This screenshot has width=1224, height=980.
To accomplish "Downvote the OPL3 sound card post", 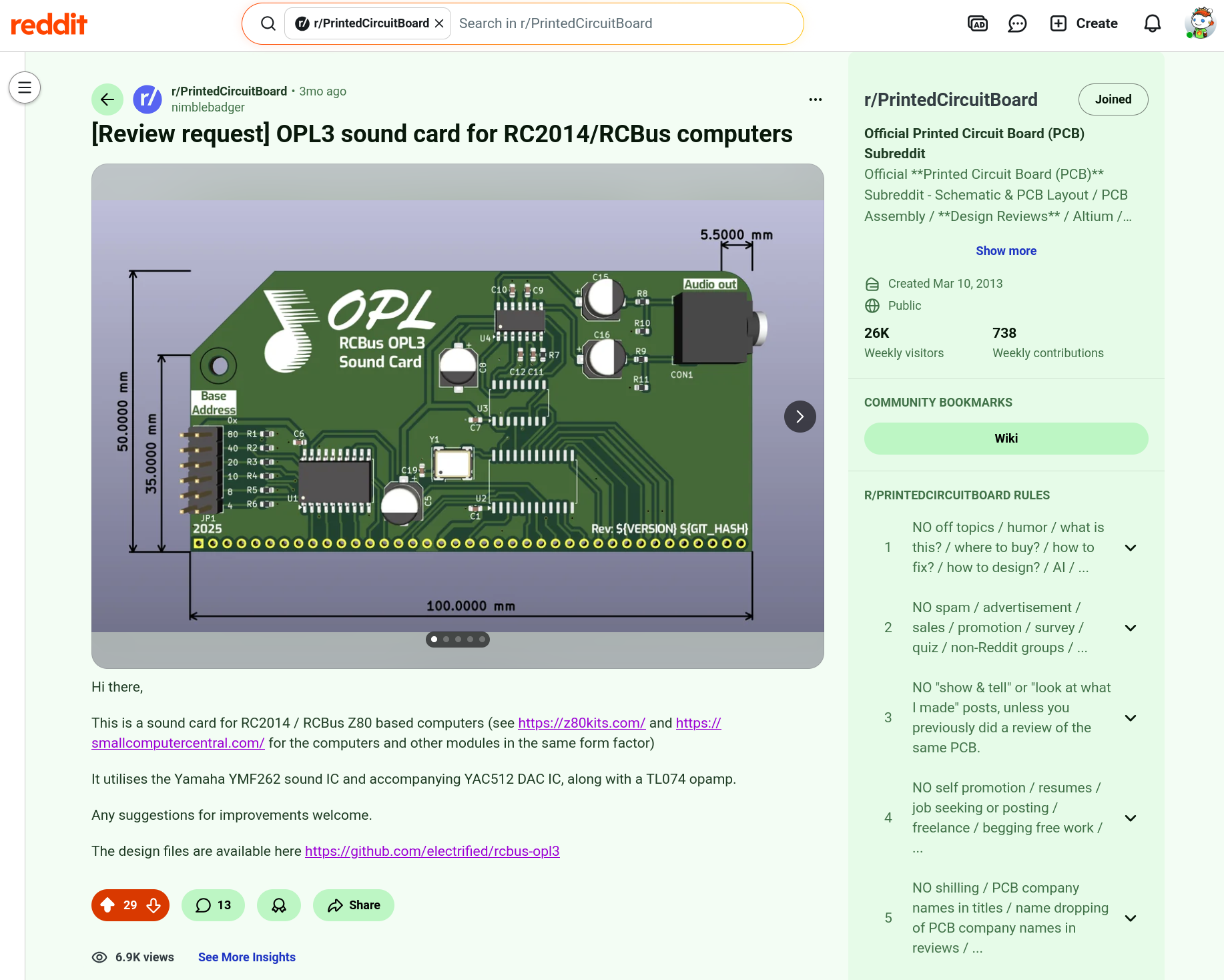I will click(x=154, y=905).
